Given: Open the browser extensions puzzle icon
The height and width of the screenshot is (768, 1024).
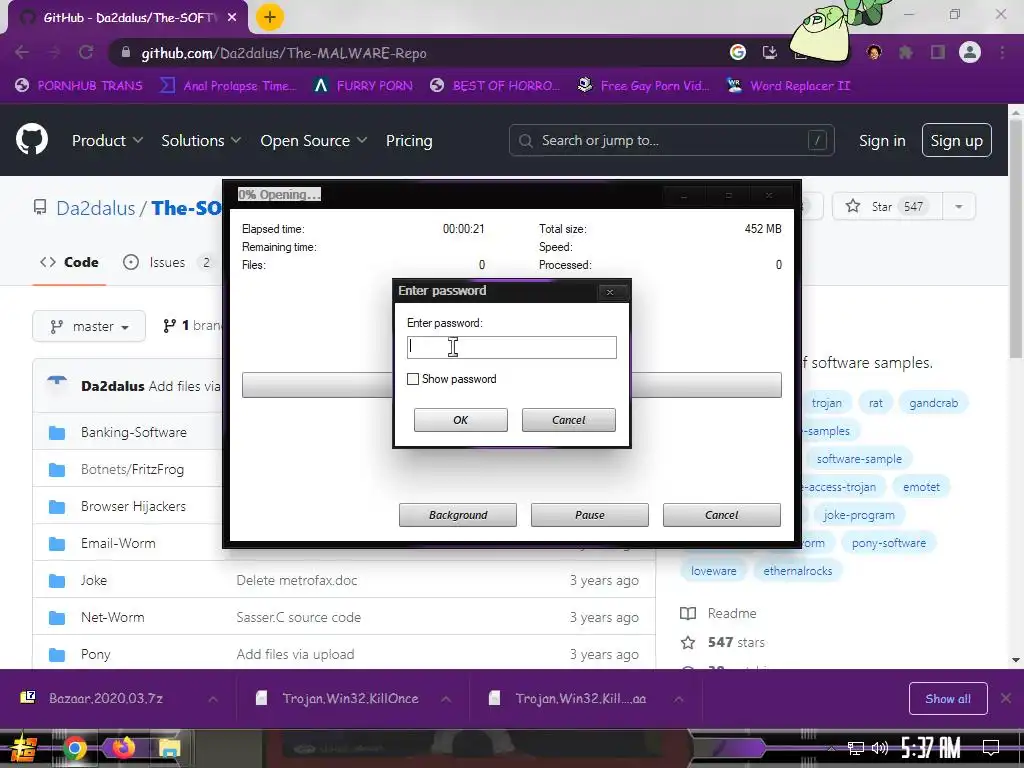Looking at the screenshot, I should pyautogui.click(x=906, y=53).
